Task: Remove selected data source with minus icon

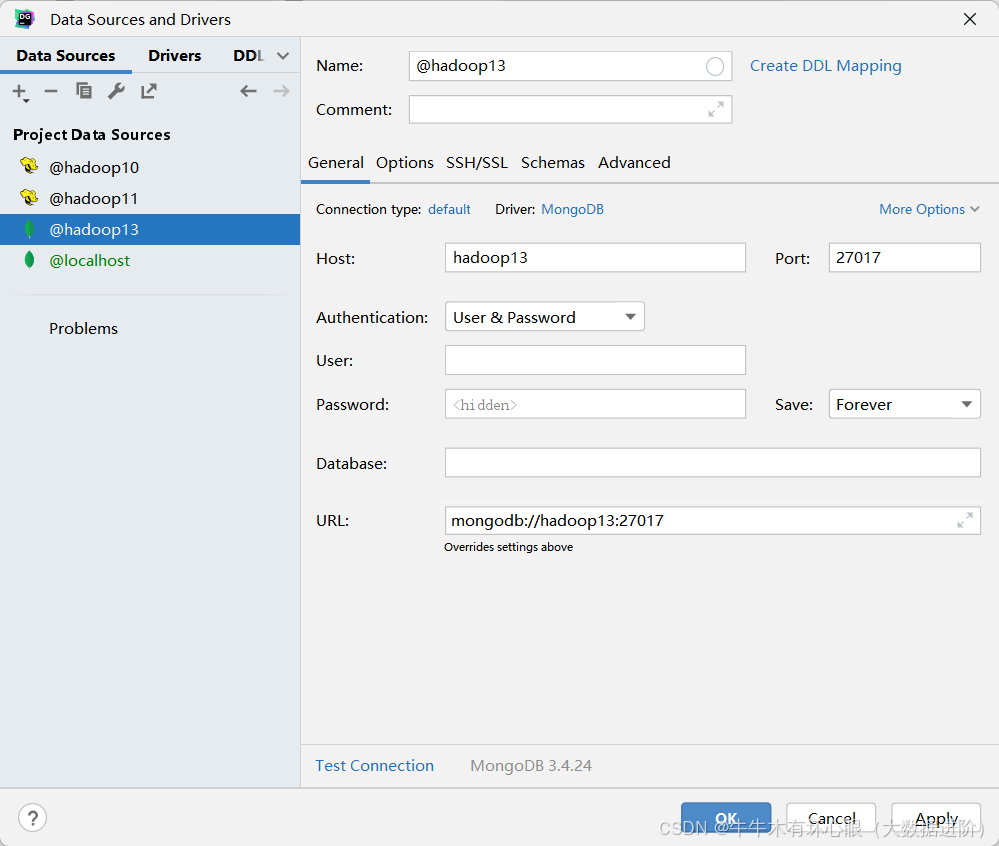Action: [x=51, y=92]
